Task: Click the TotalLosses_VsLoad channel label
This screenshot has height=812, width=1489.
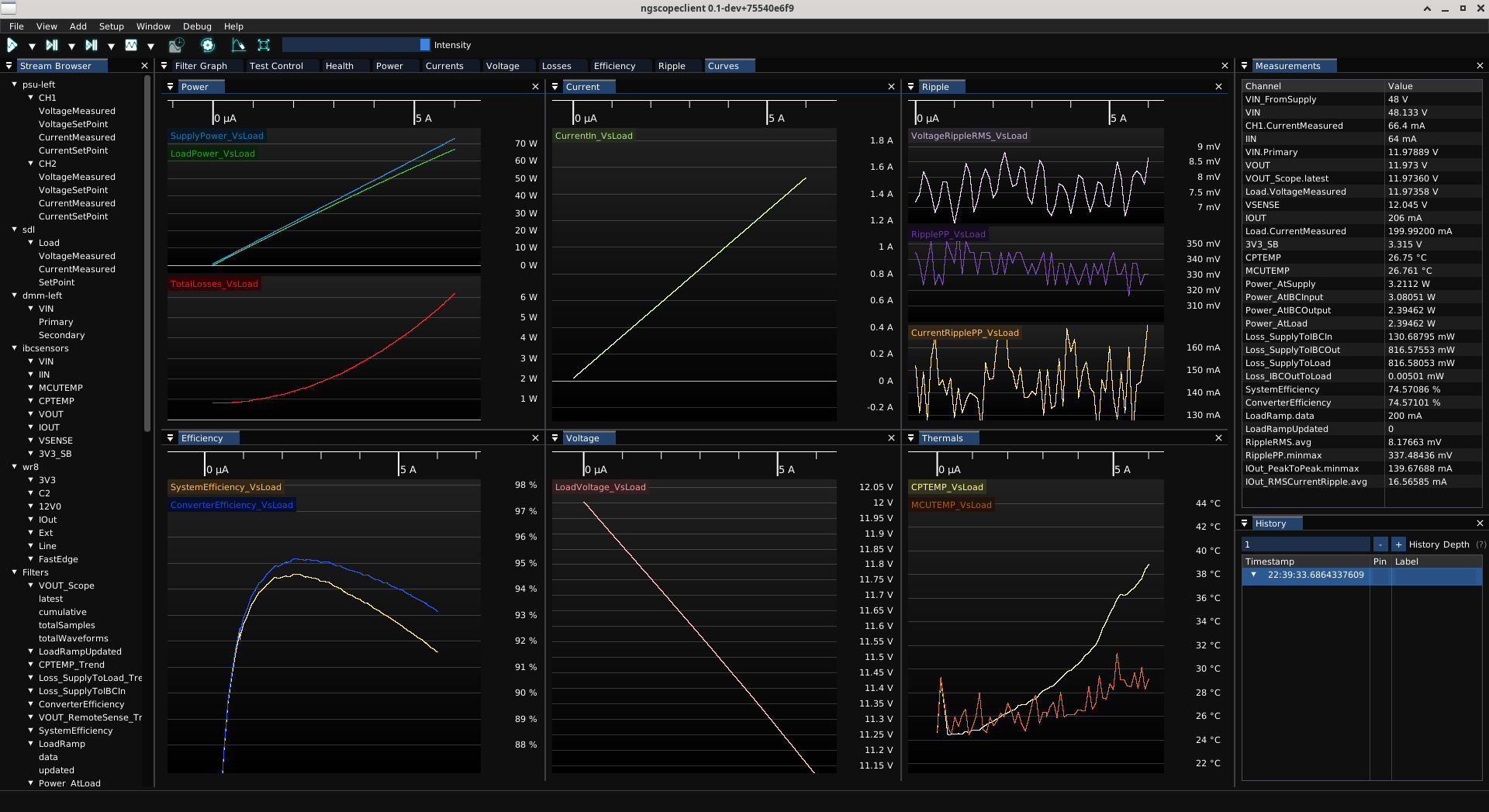Action: (214, 284)
